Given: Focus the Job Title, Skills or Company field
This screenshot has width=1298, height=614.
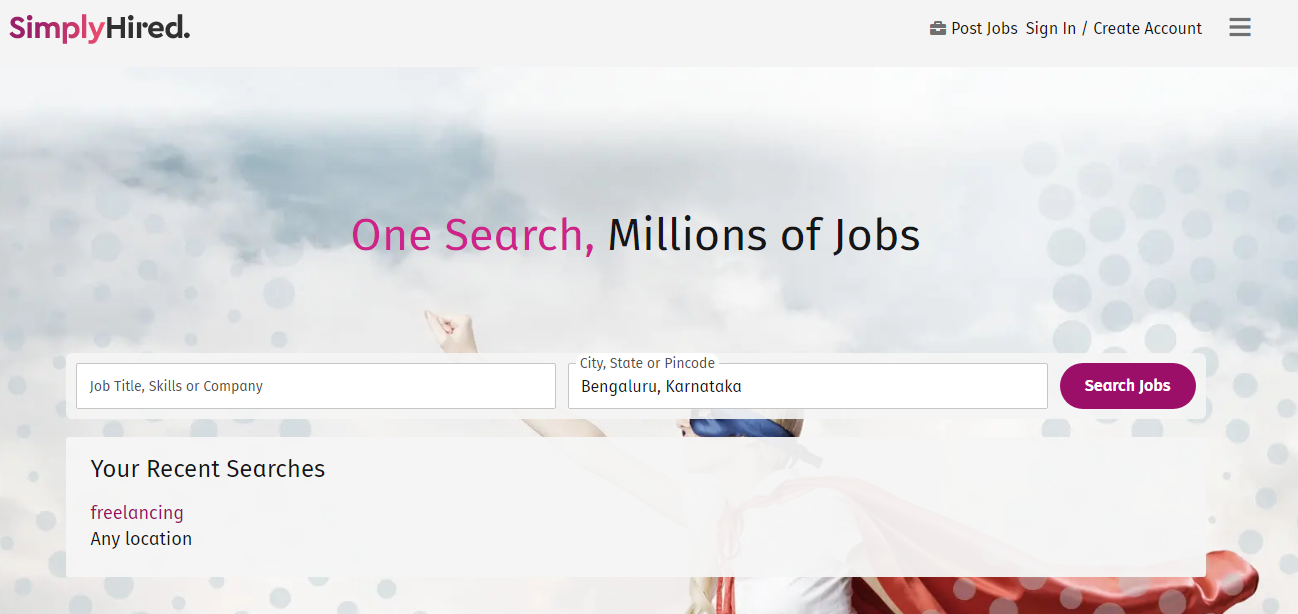Looking at the screenshot, I should [316, 386].
